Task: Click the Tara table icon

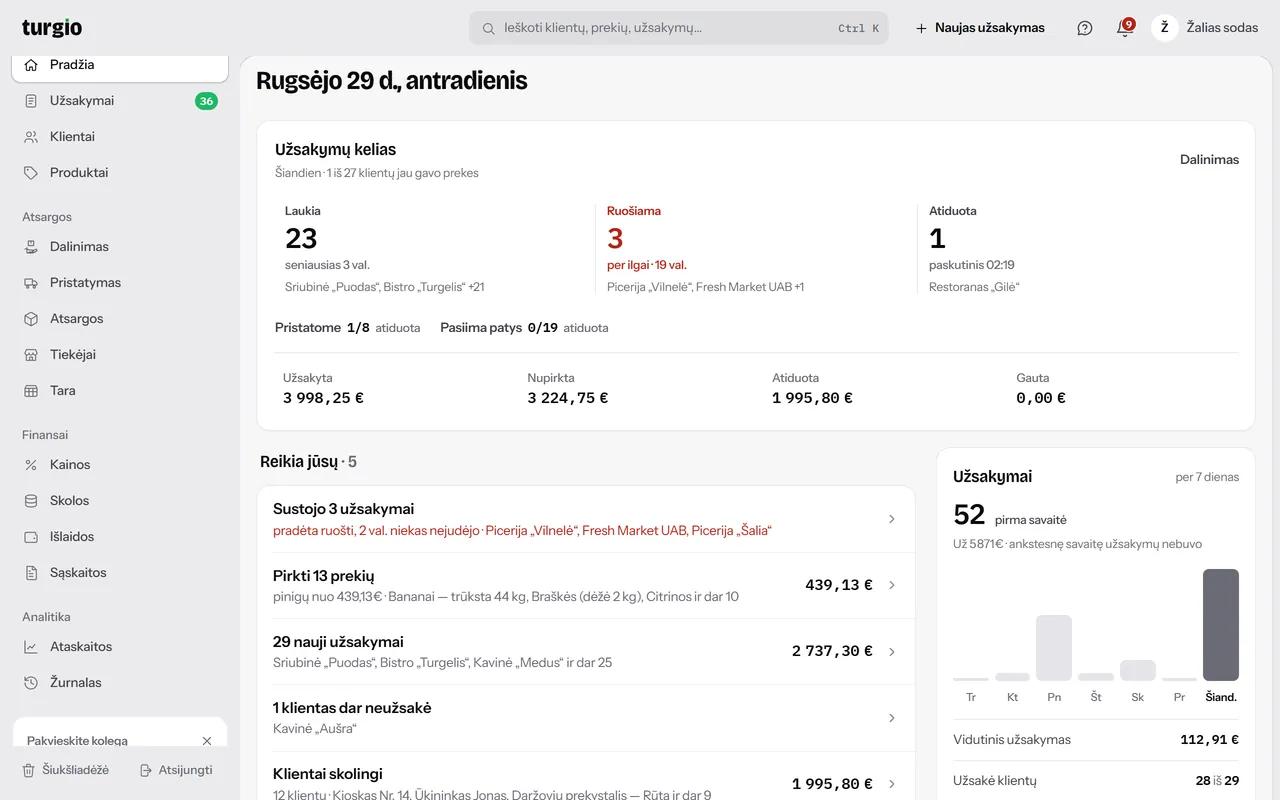Action: point(31,391)
